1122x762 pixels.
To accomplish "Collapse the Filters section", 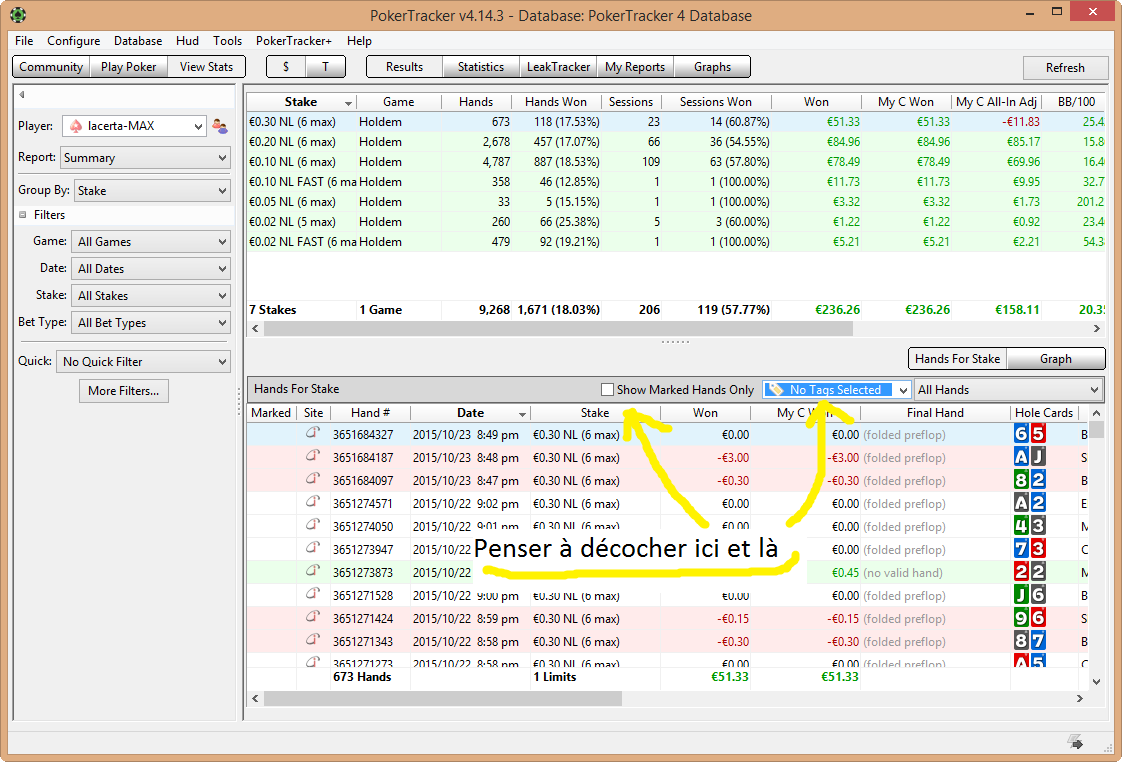I will (x=22, y=215).
